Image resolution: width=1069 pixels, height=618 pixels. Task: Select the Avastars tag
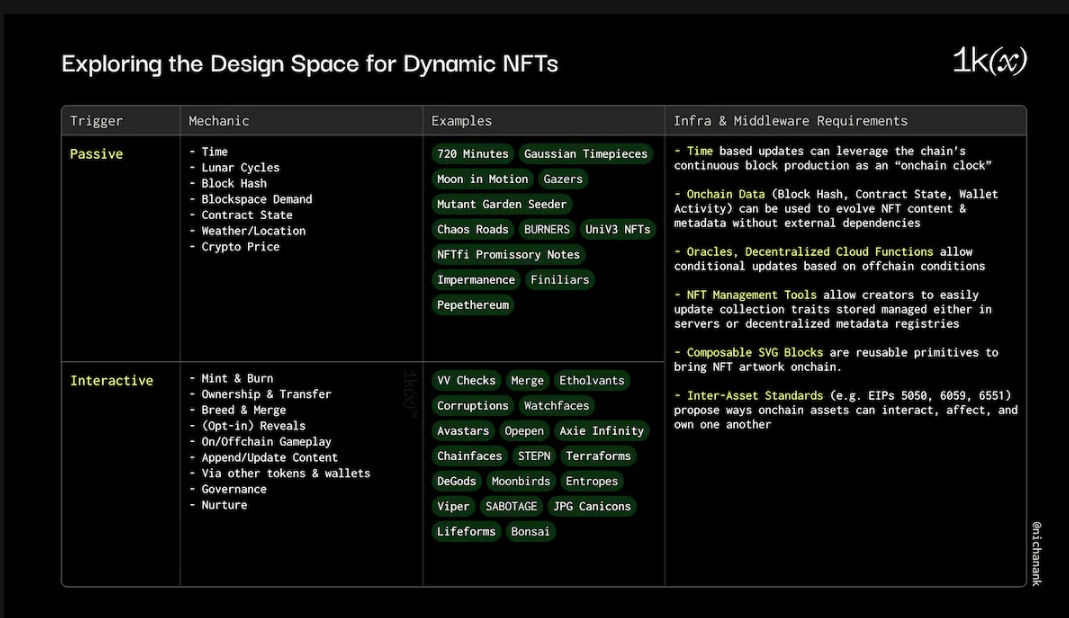(463, 431)
